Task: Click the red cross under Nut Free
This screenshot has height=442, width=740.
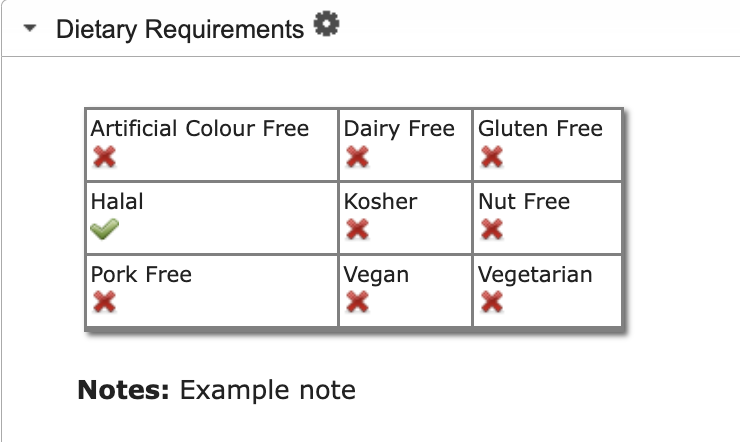Action: [492, 230]
